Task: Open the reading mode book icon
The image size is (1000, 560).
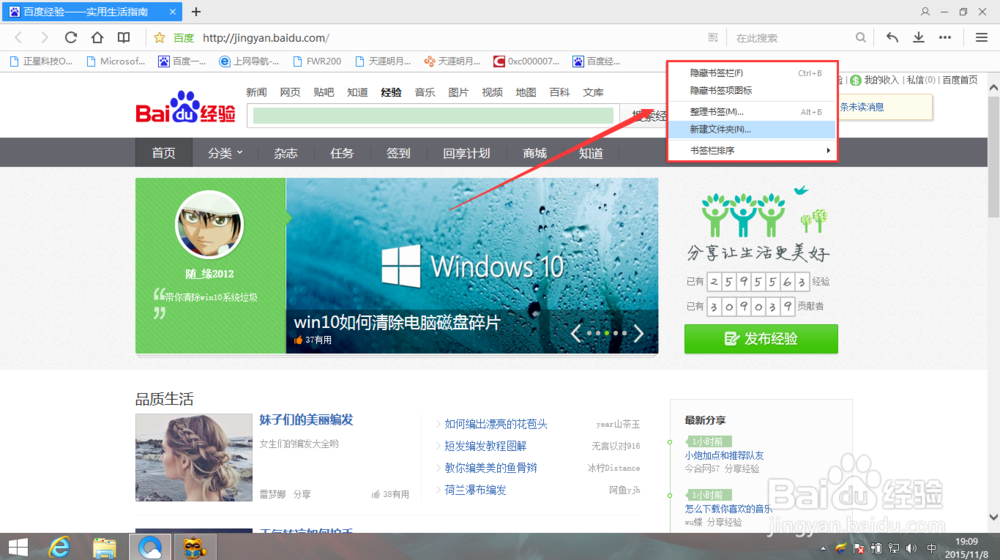Action: tap(124, 38)
